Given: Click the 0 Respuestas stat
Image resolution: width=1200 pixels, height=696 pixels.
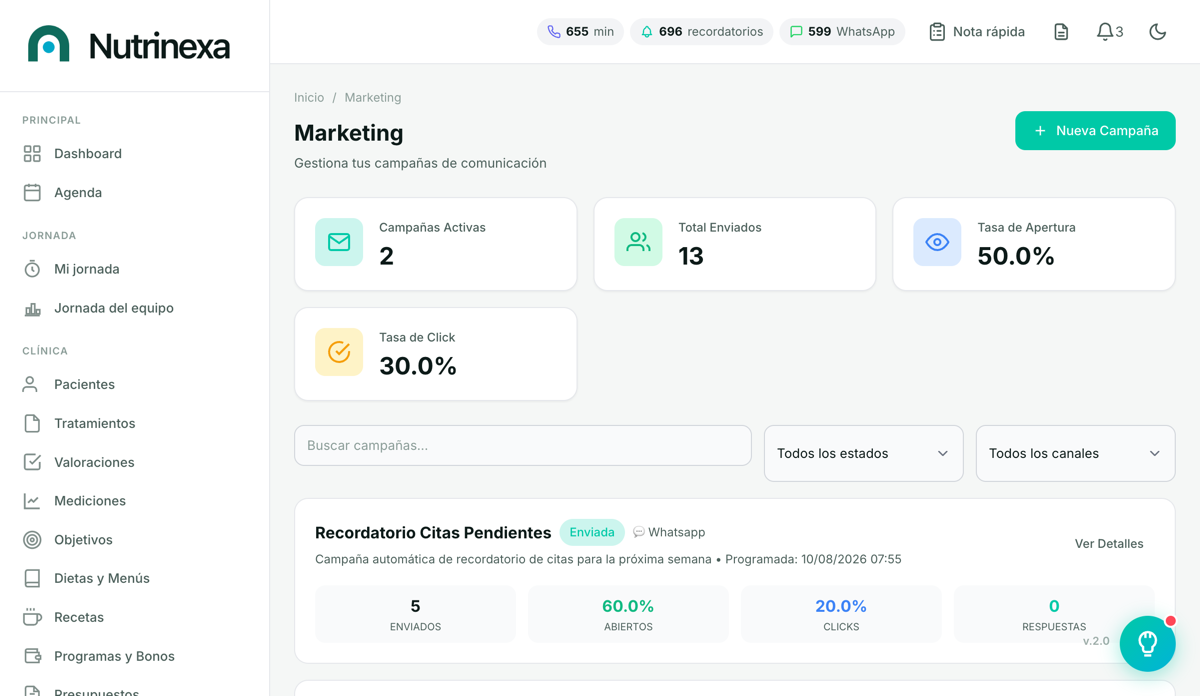Looking at the screenshot, I should (1054, 614).
